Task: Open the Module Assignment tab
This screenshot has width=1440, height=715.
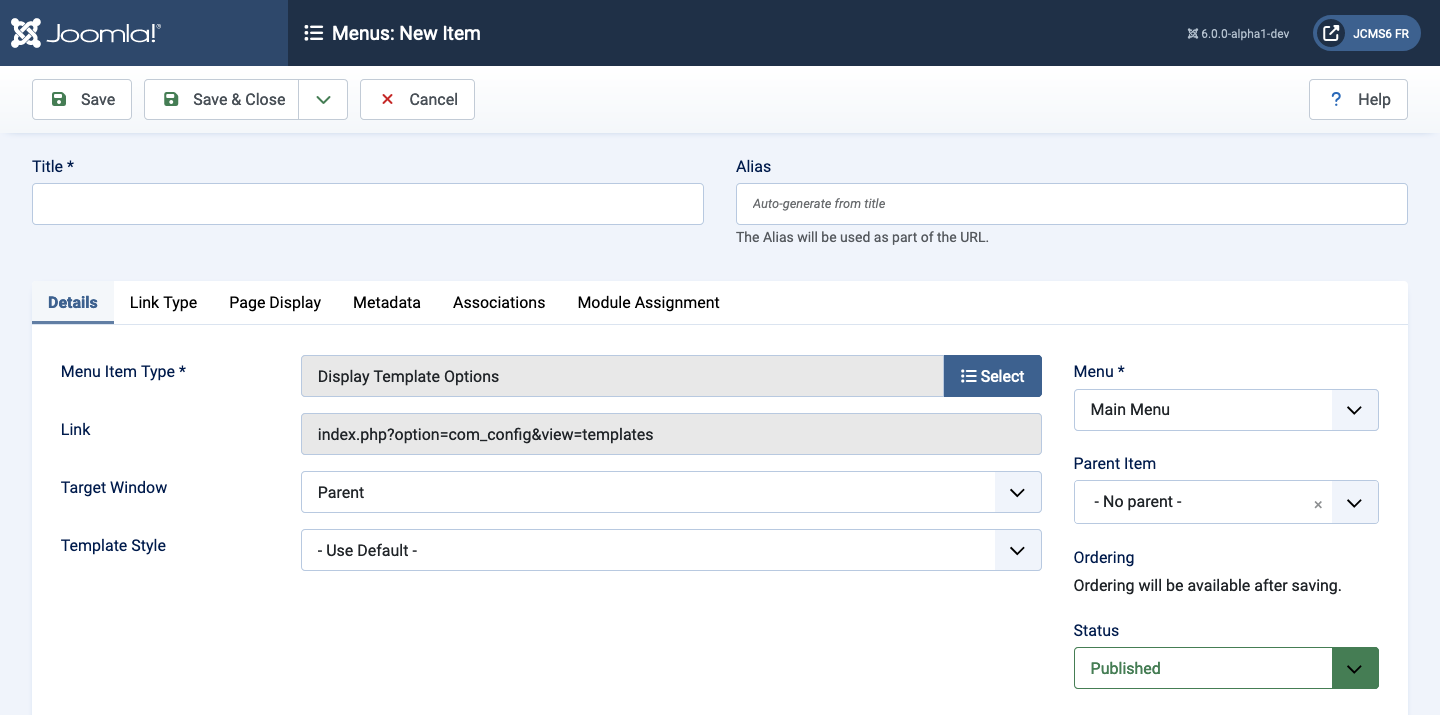Action: click(648, 302)
